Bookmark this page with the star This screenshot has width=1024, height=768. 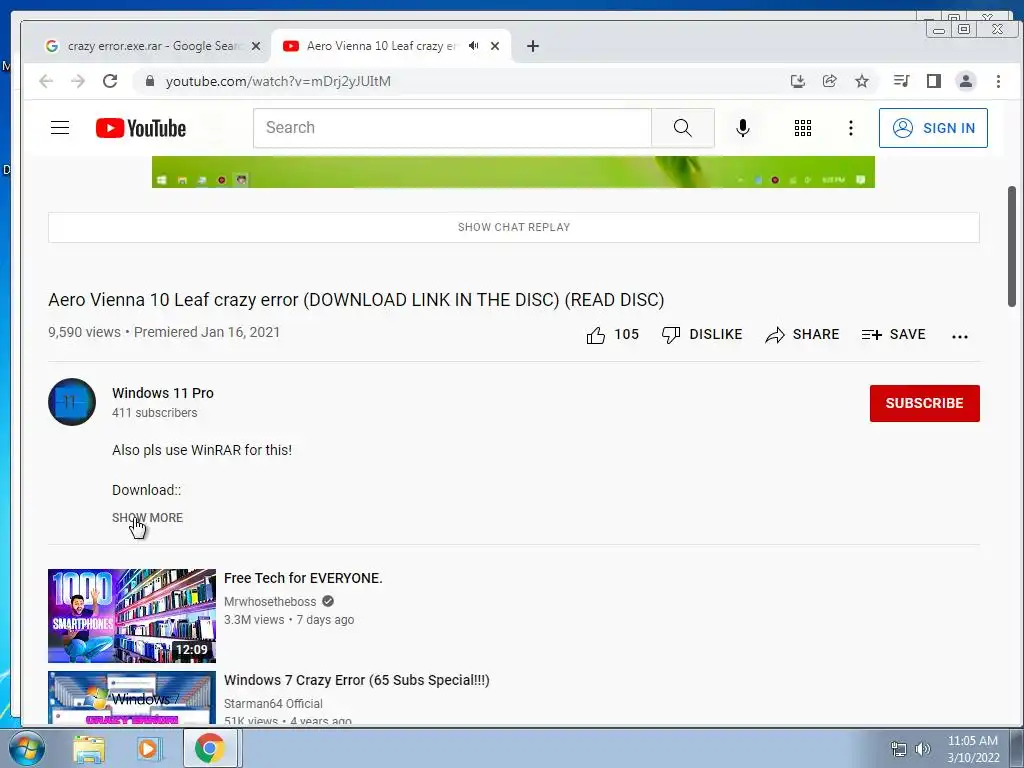click(862, 81)
